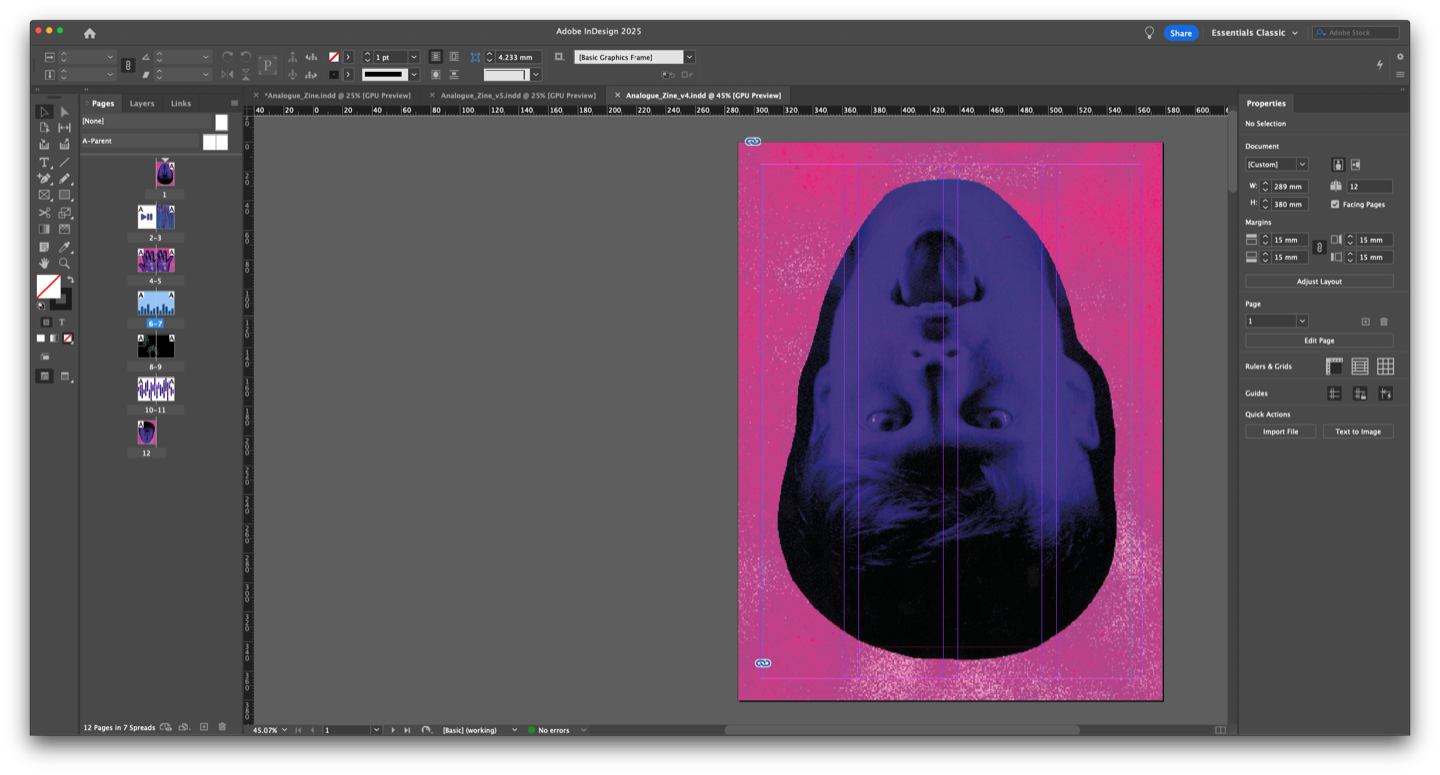This screenshot has width=1440, height=775.
Task: Pick the Eyedropper tool
Action: pos(64,247)
